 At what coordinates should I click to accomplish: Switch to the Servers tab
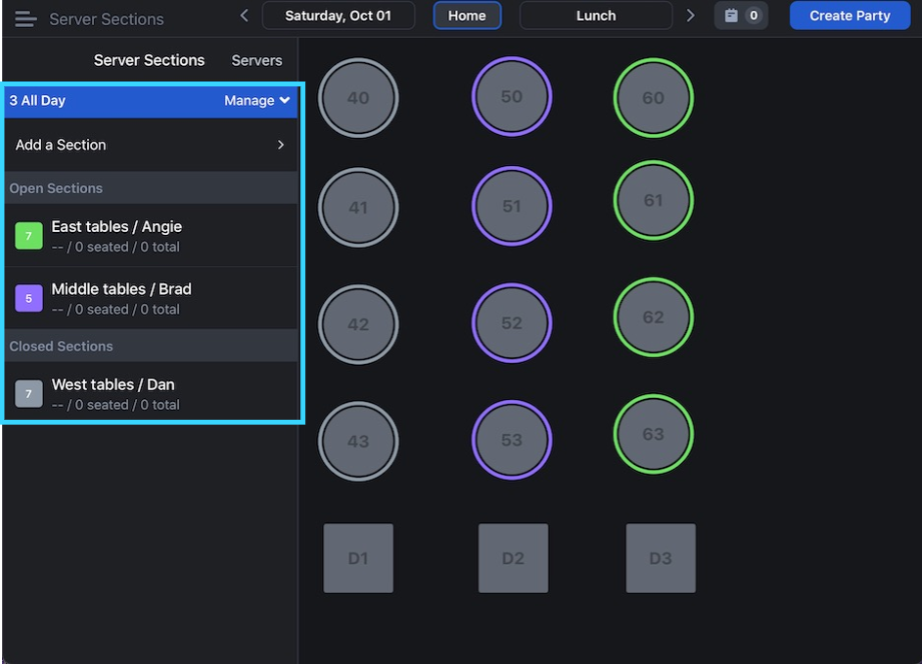click(256, 61)
